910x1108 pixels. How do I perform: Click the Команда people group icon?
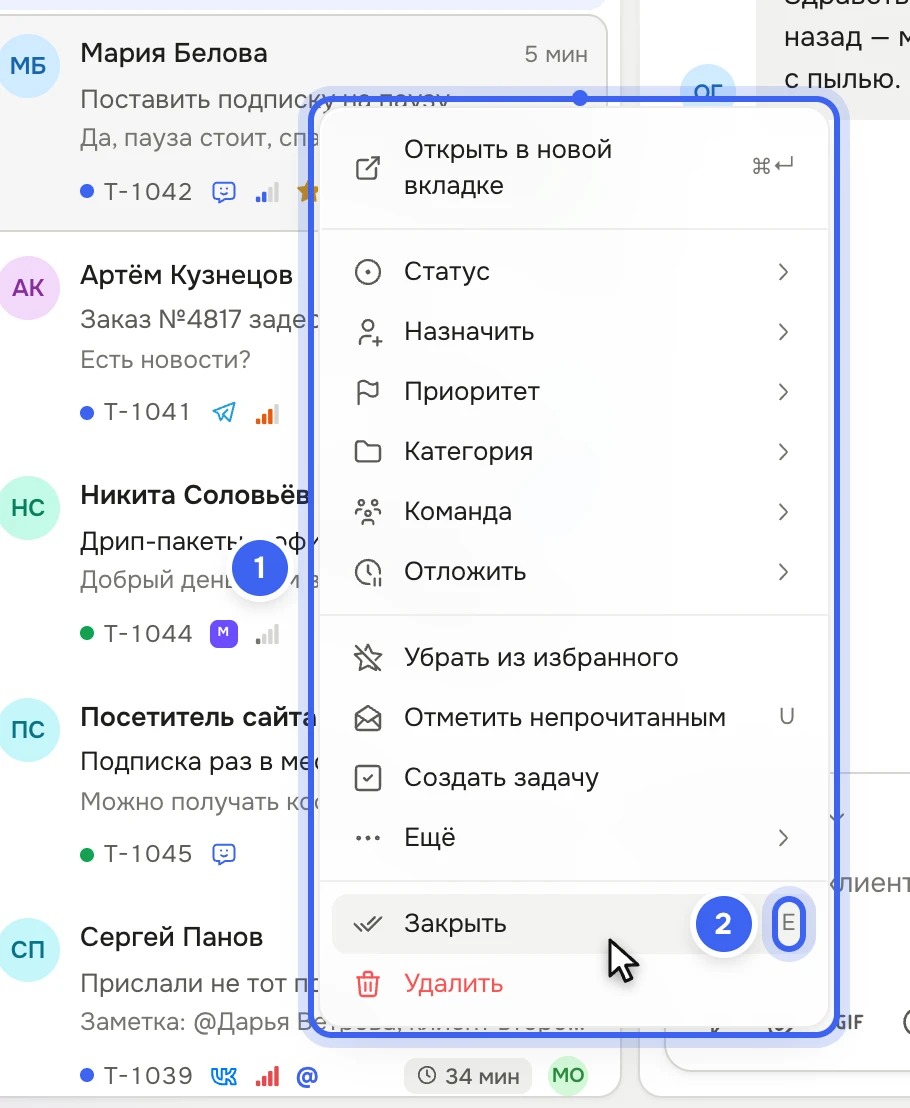click(x=367, y=512)
